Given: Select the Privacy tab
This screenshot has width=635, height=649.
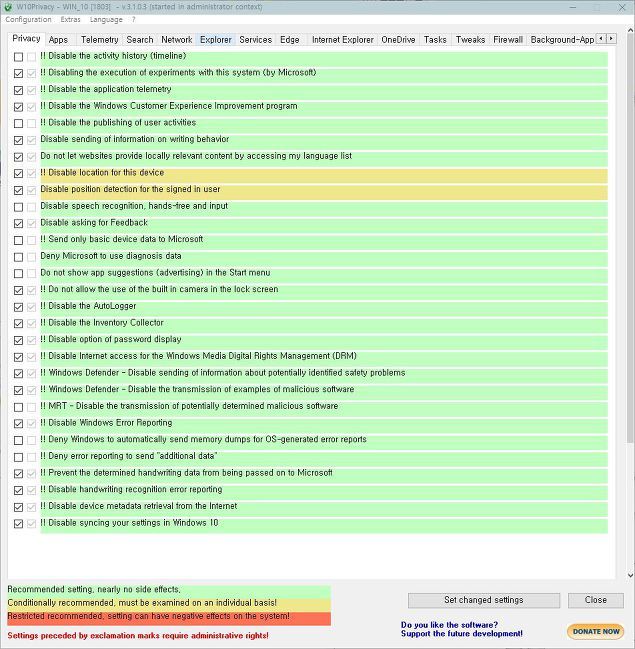Looking at the screenshot, I should 26,38.
